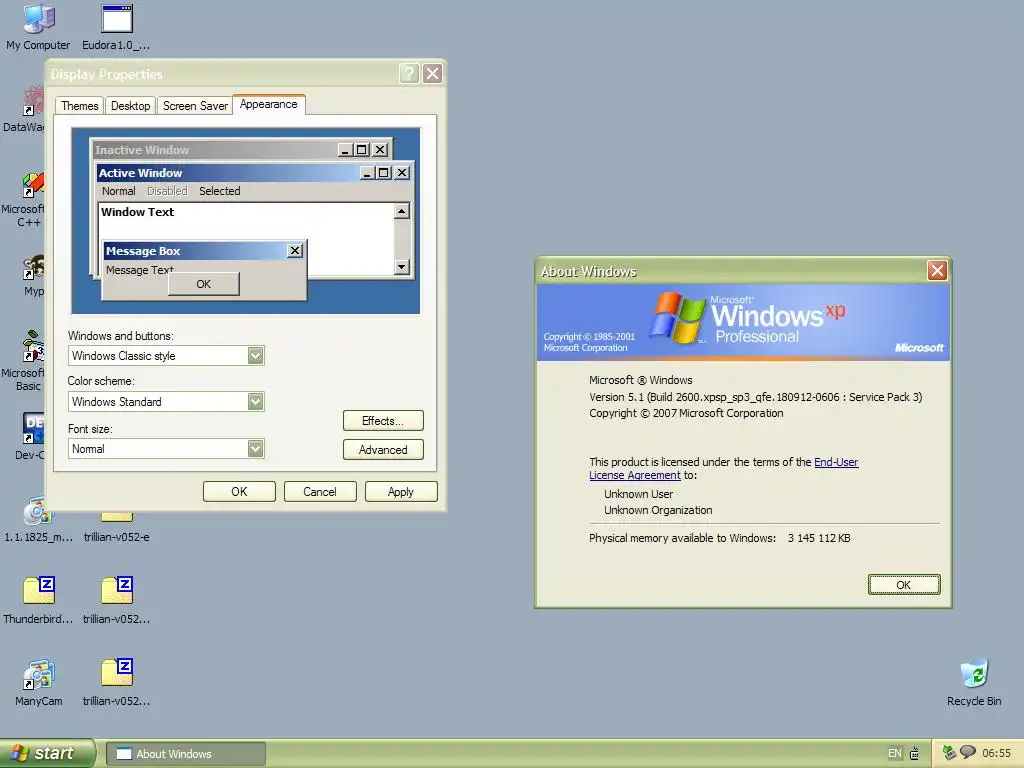This screenshot has width=1024, height=768.
Task: Click Selected menu item in preview window
Action: (219, 191)
